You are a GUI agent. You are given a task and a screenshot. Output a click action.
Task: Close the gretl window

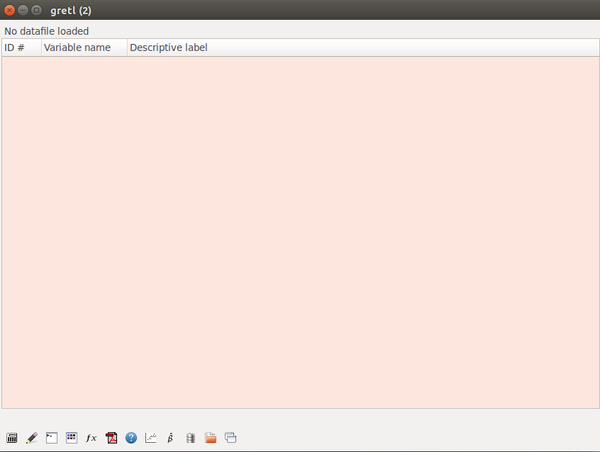(x=10, y=10)
